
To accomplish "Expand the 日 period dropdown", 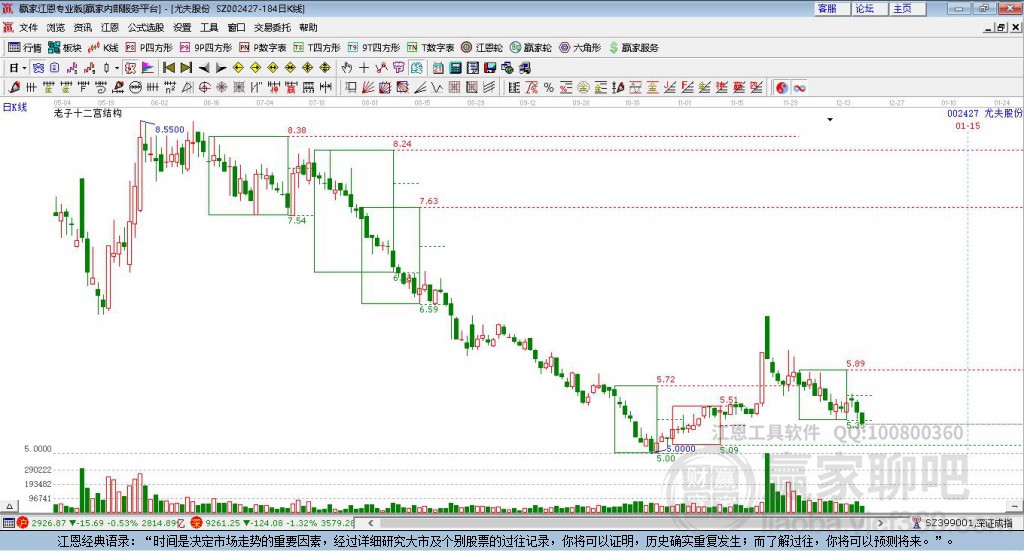I will [24, 68].
